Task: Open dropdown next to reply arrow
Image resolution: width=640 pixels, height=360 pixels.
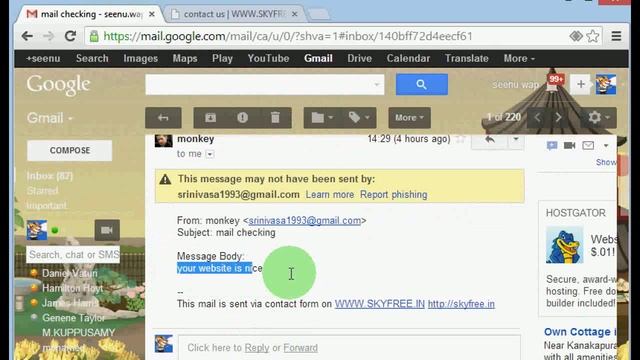Action: click(516, 140)
